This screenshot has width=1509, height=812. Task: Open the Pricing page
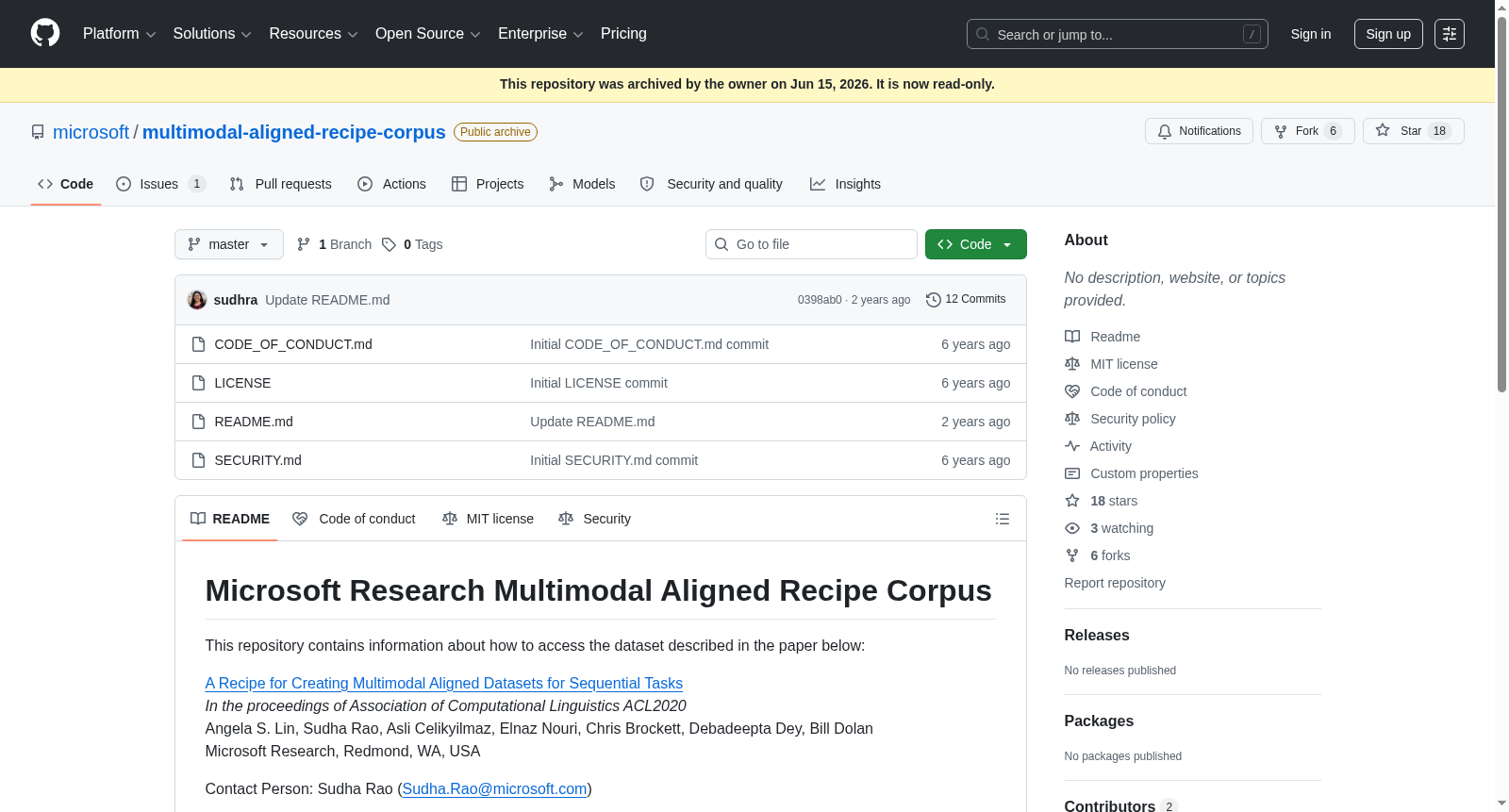(623, 34)
